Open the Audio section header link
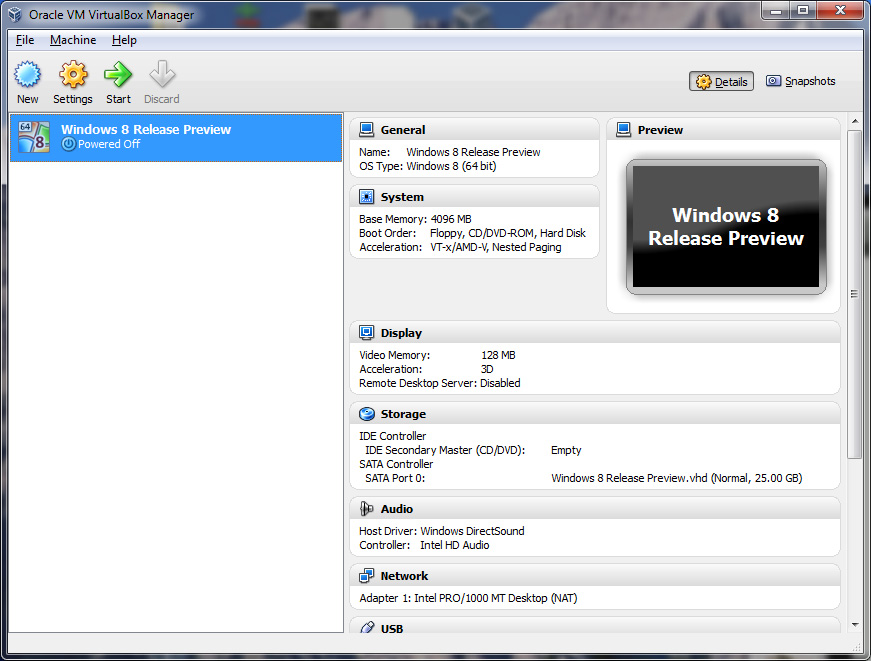Image resolution: width=871 pixels, height=661 pixels. point(397,509)
